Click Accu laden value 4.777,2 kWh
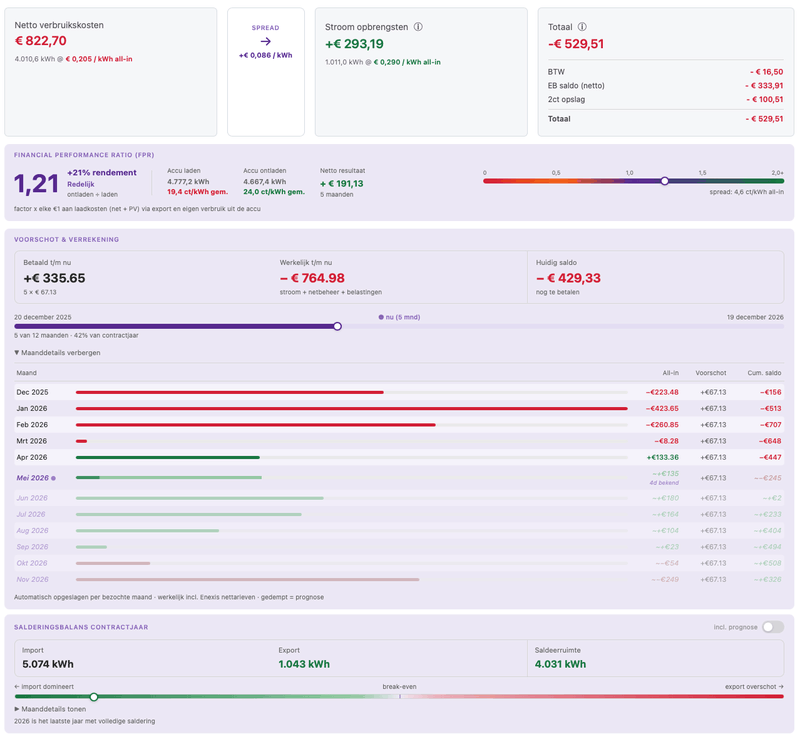This screenshot has width=800, height=734. click(x=188, y=182)
